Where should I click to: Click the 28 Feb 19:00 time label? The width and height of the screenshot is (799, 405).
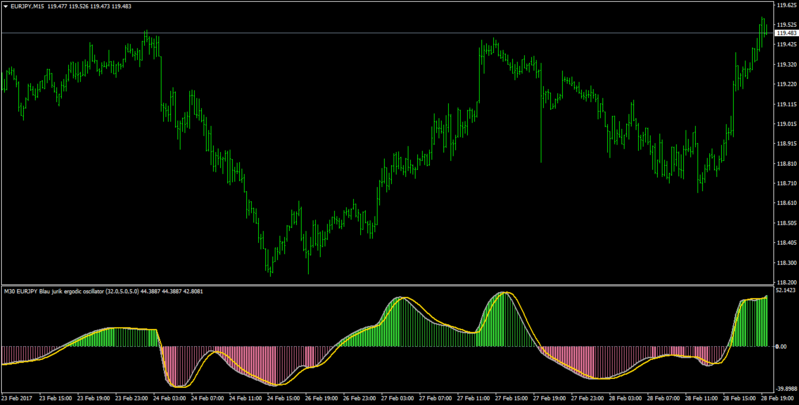[779, 398]
